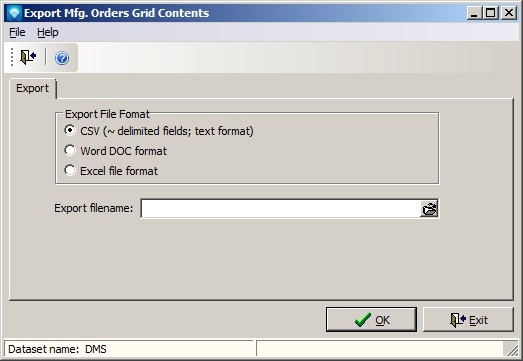Select the CSV delimited fields format option
This screenshot has height=361, width=523.
click(x=159, y=131)
